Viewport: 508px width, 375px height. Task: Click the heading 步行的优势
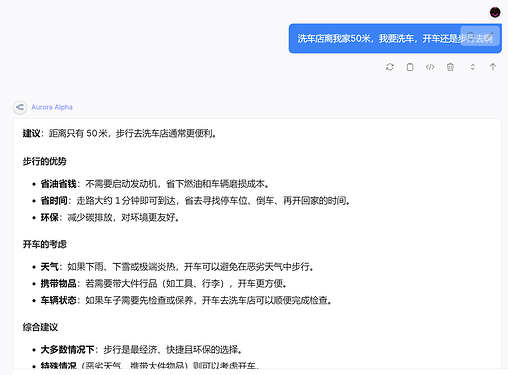click(45, 161)
